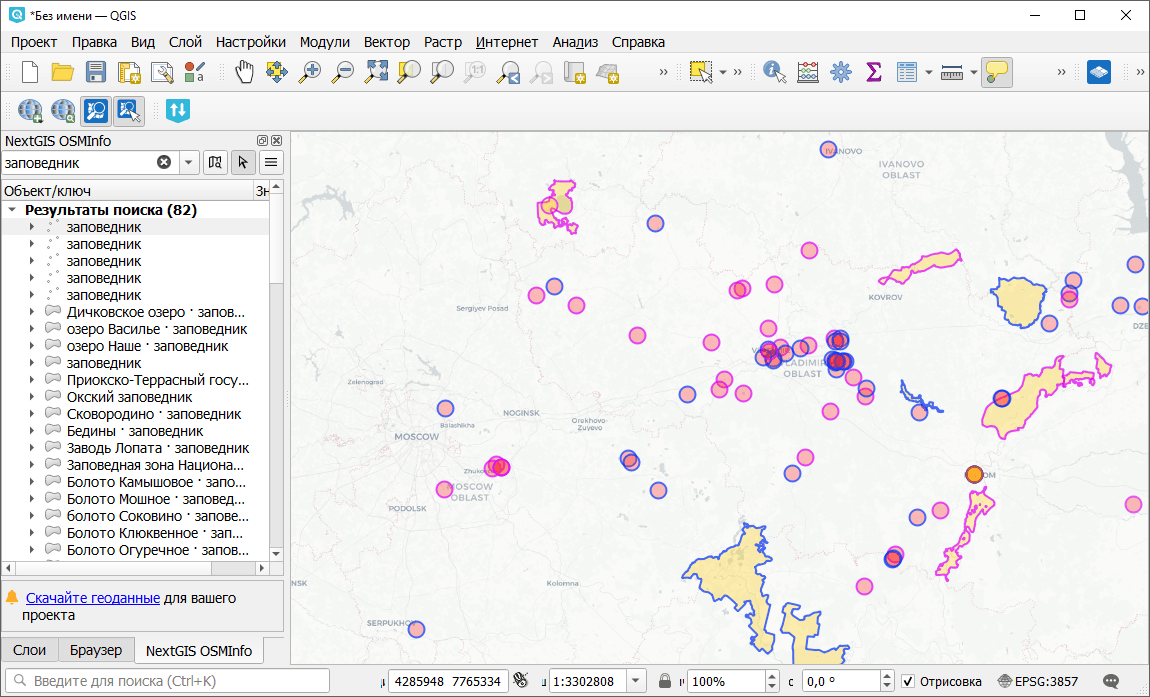Toggle the Отрисовка rendering checkbox
The image size is (1150, 697).
[908, 681]
